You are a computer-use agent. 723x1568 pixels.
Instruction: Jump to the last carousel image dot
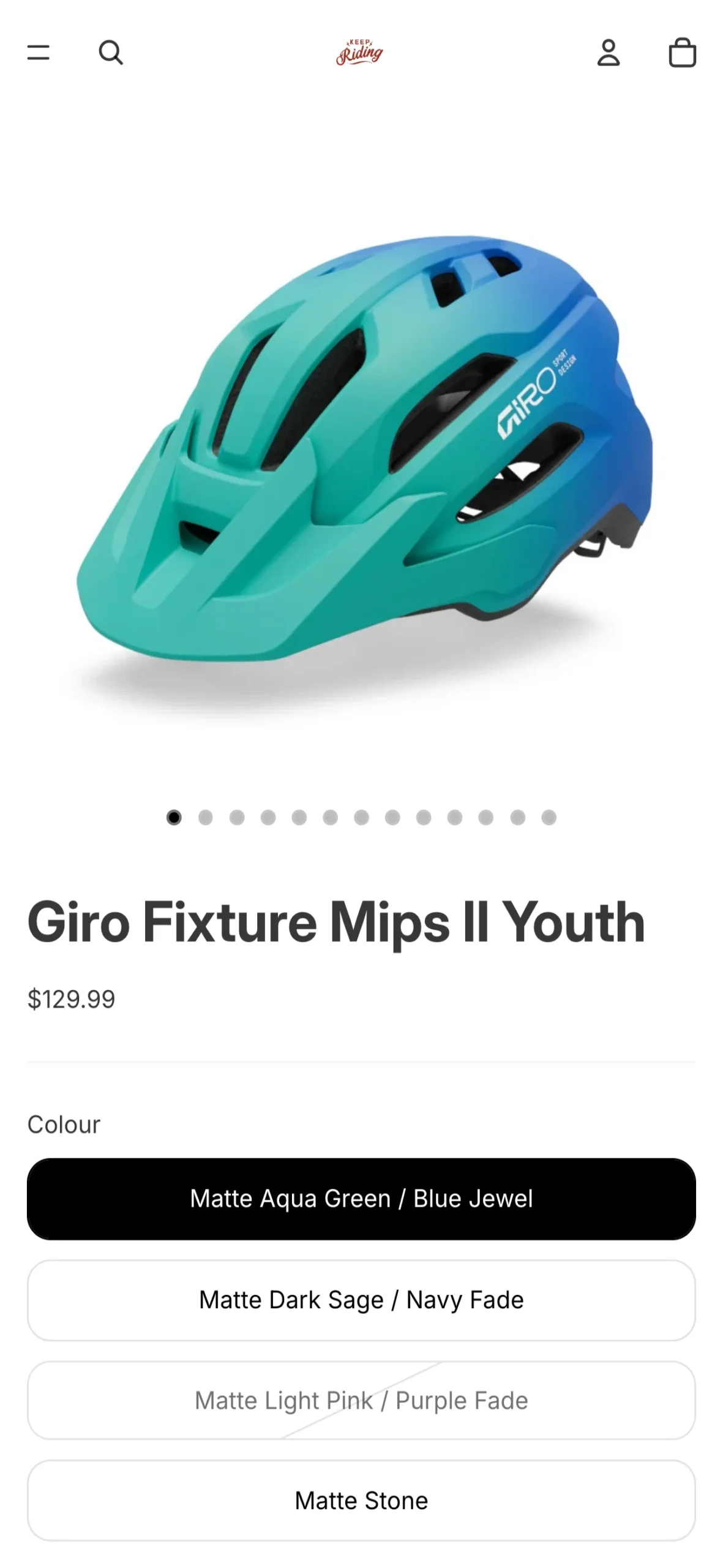tap(549, 818)
